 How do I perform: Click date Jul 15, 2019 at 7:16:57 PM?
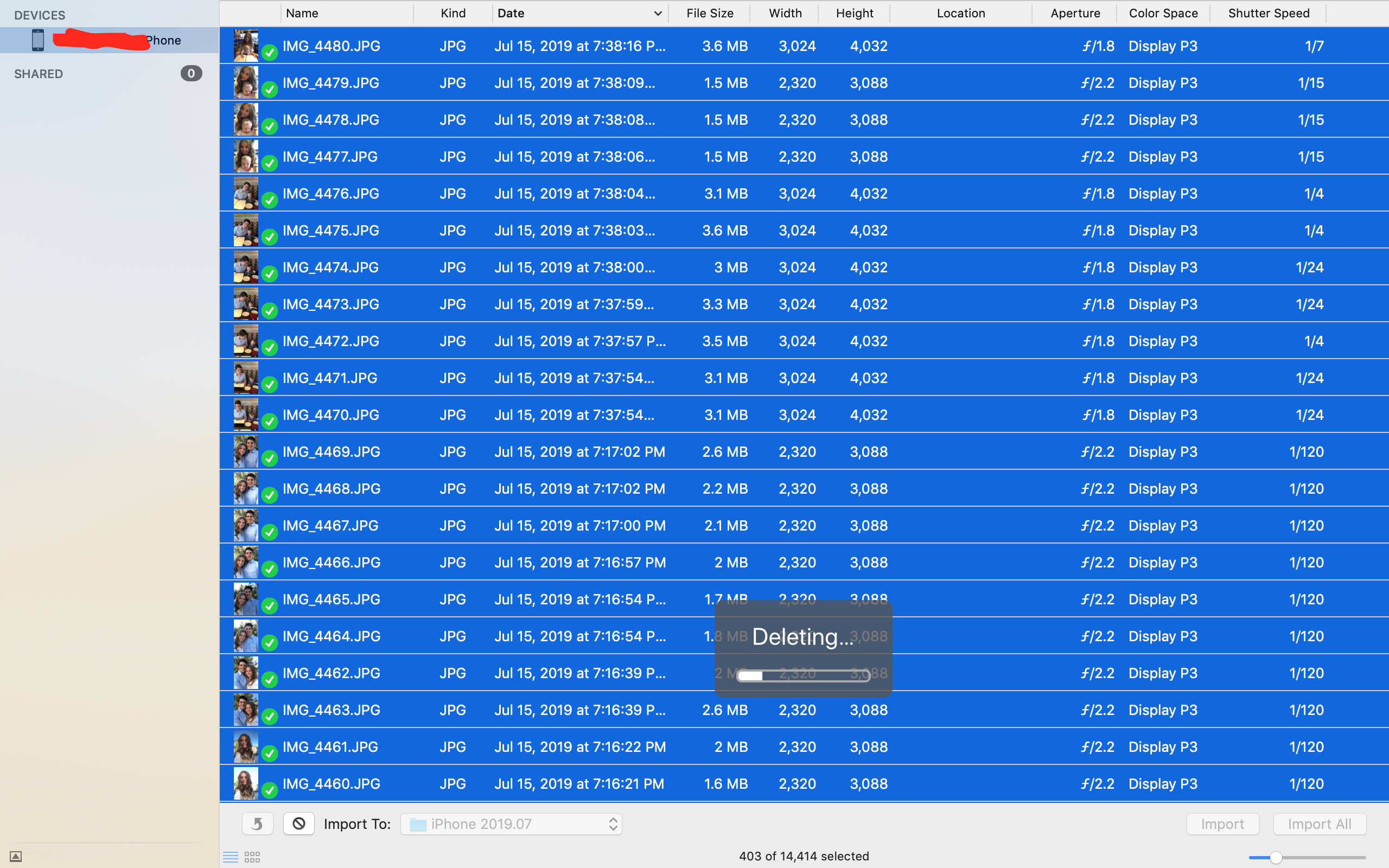579,562
